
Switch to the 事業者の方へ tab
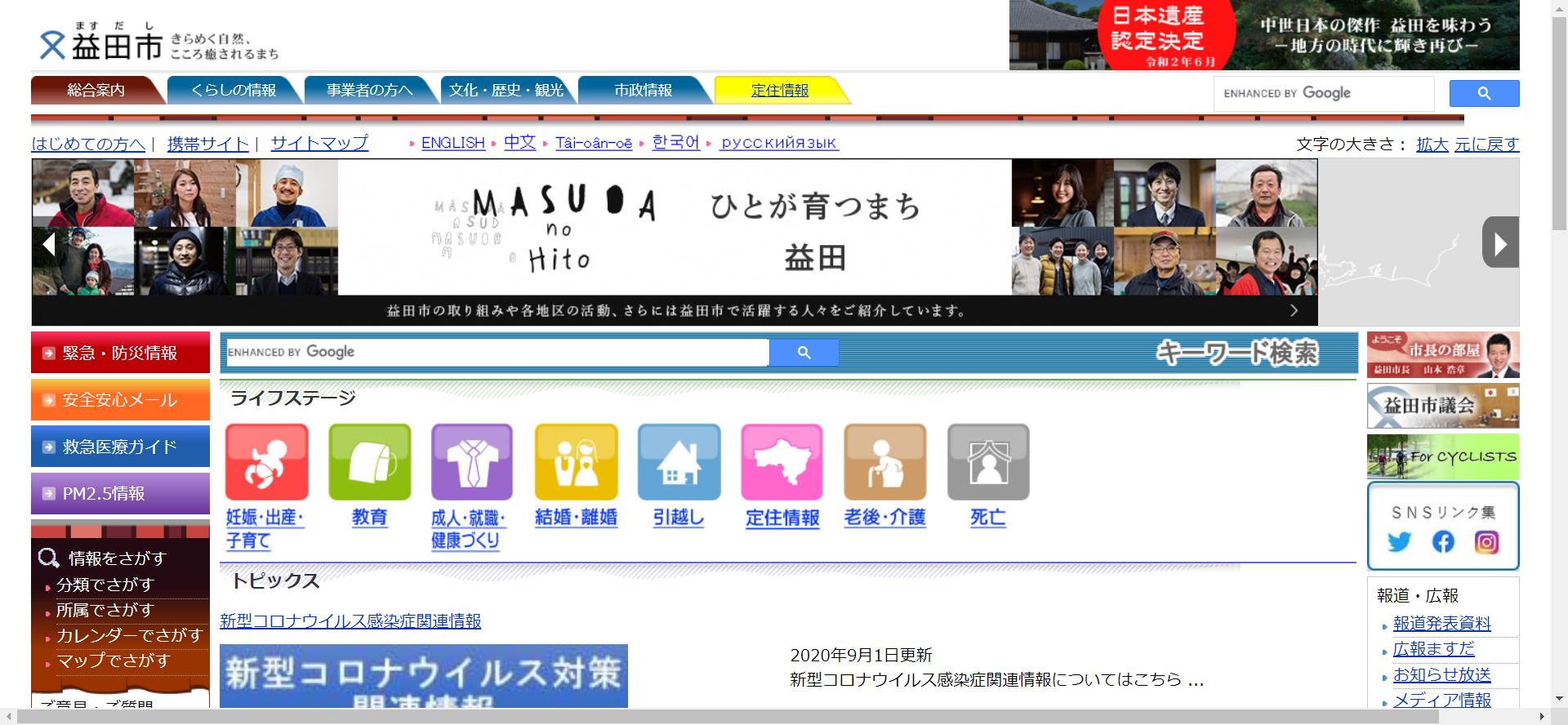coord(370,90)
